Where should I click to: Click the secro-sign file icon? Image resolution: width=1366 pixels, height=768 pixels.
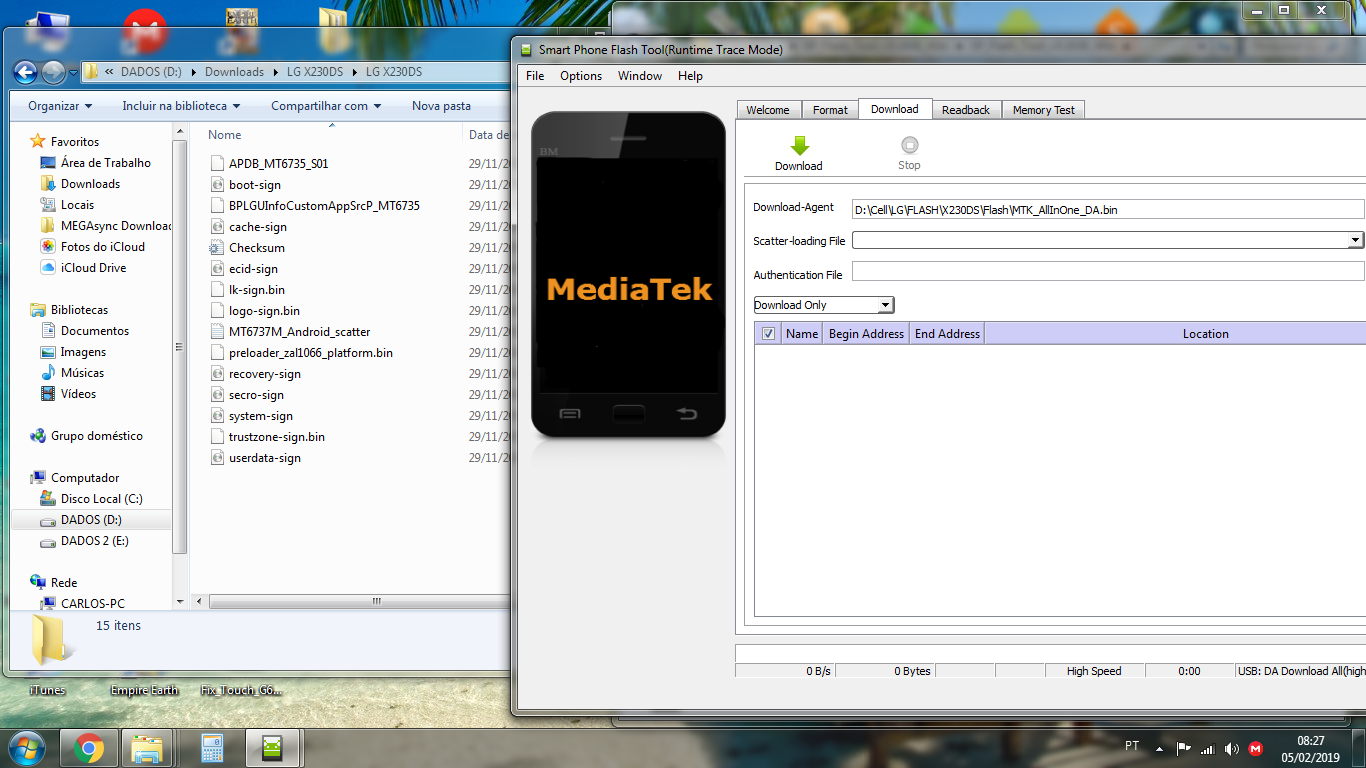(x=218, y=395)
